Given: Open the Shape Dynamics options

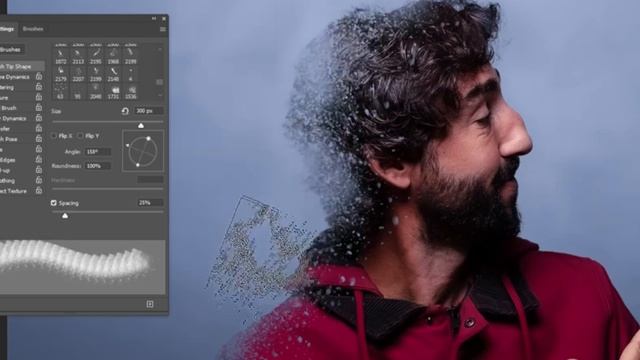Looking at the screenshot, I should click(x=16, y=77).
